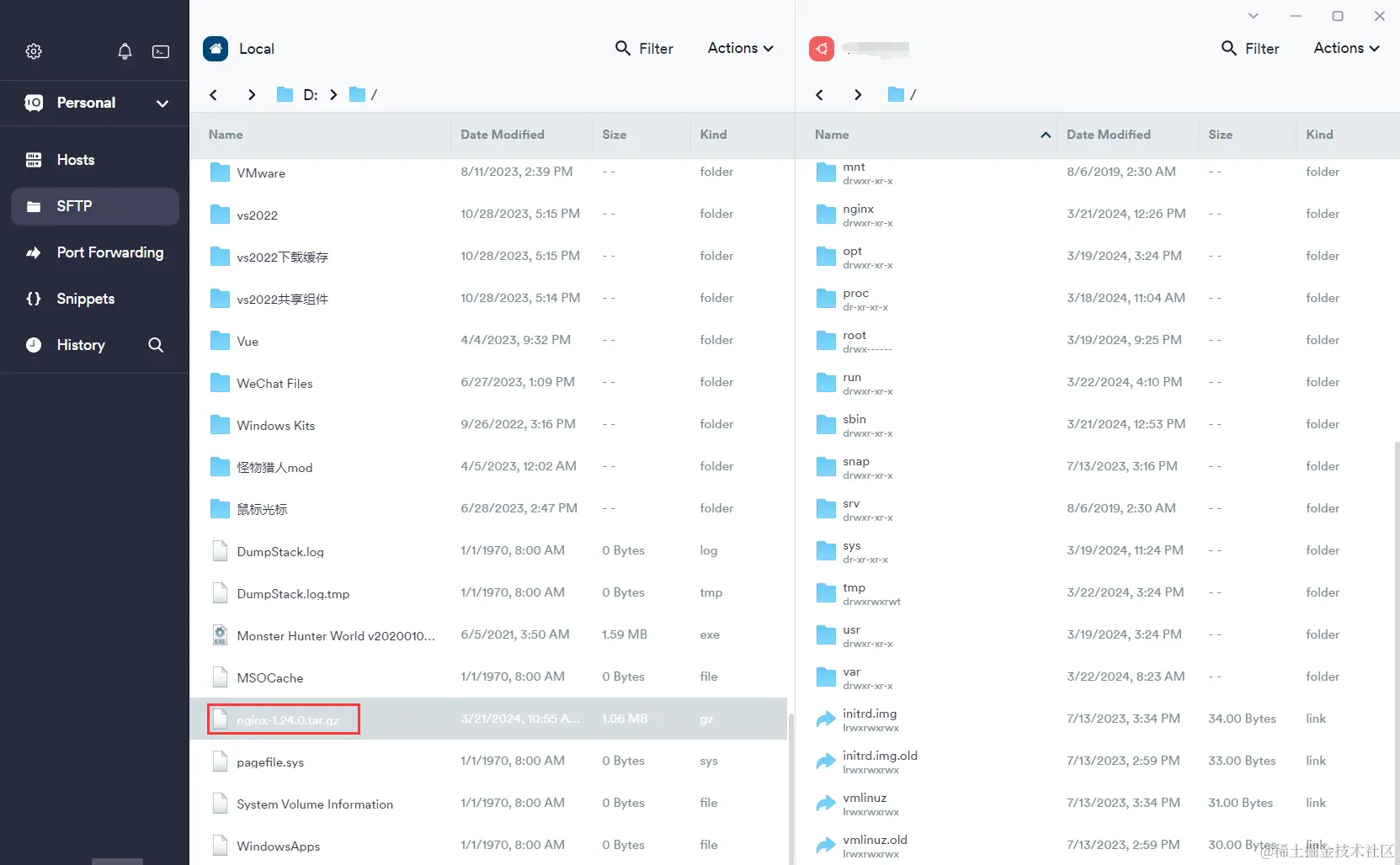Select DumpStack.log file
1400x865 pixels.
[x=488, y=551]
